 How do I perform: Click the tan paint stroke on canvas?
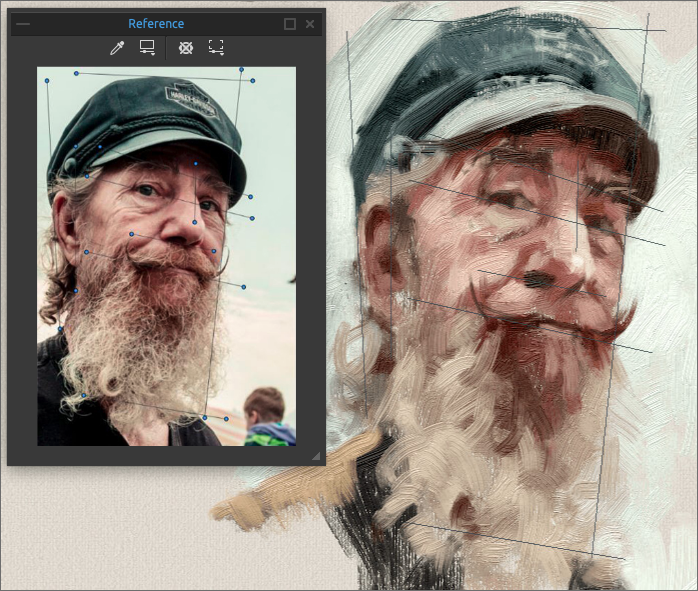290,490
